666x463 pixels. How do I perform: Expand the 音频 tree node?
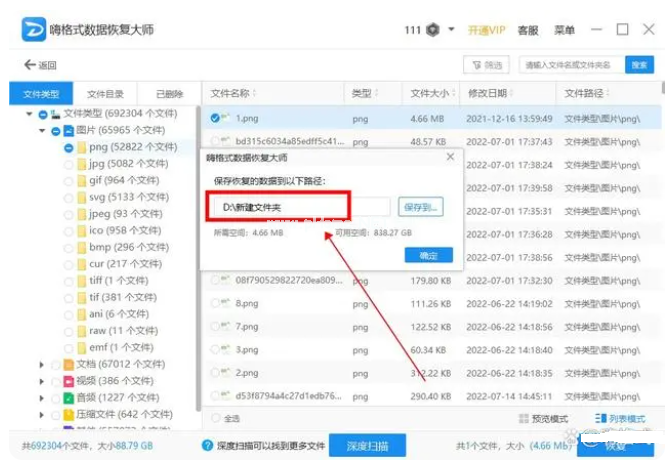pyautogui.click(x=41, y=398)
